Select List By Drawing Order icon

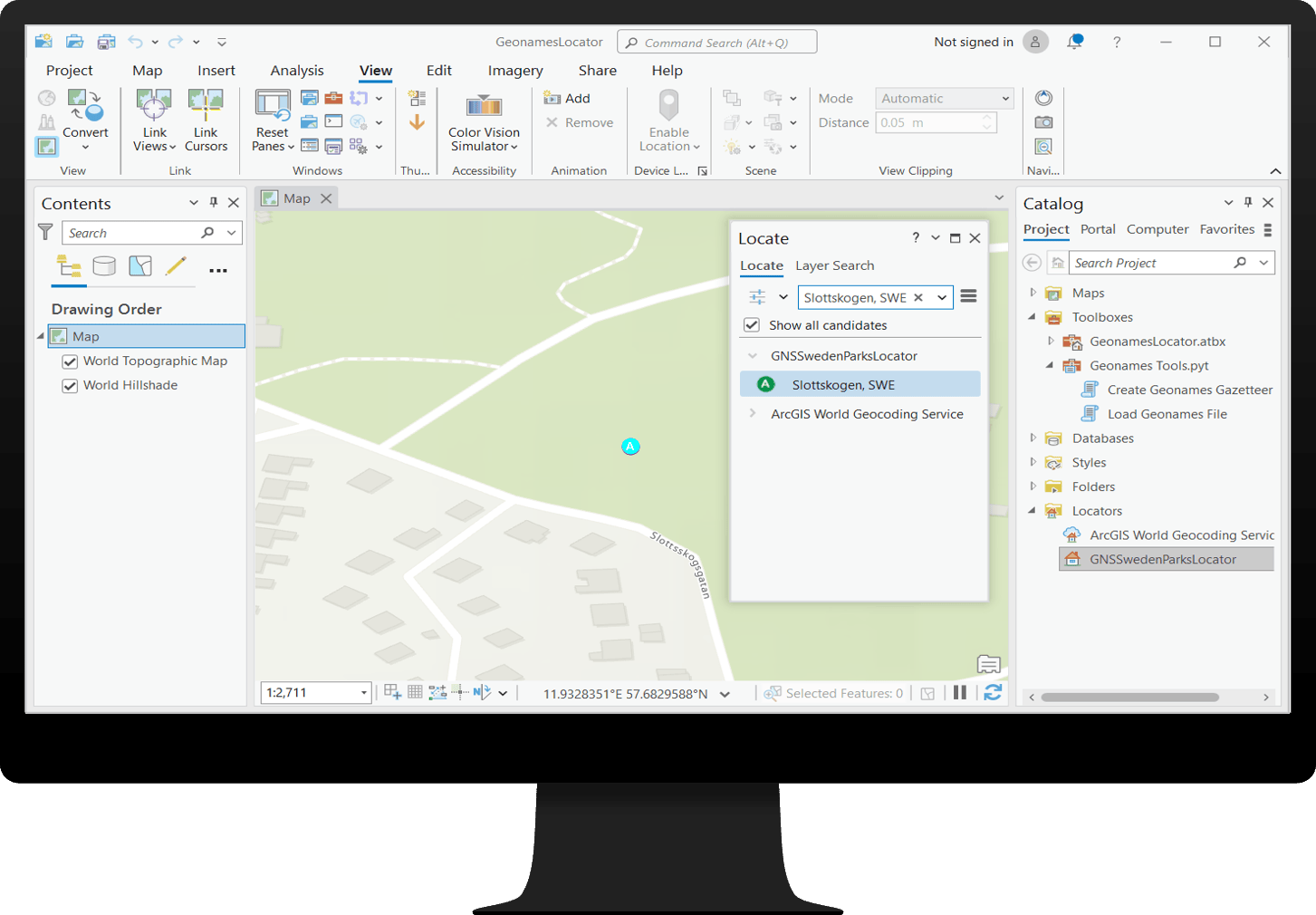pyautogui.click(x=69, y=265)
